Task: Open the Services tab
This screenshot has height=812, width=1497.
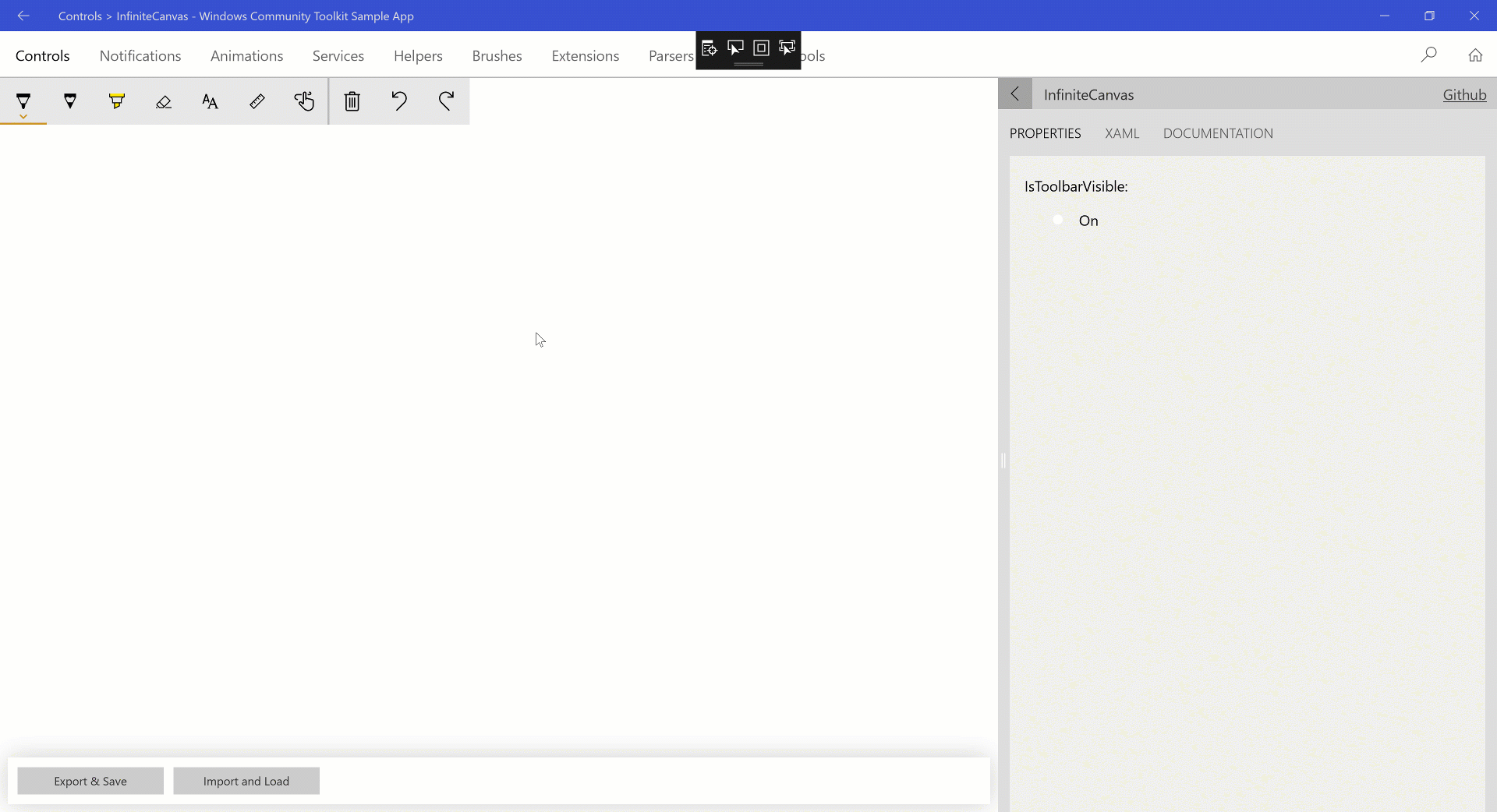Action: 338,56
